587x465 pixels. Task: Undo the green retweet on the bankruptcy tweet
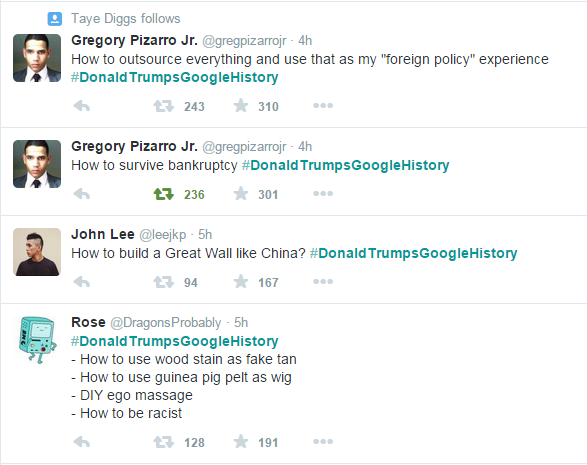pyautogui.click(x=164, y=194)
